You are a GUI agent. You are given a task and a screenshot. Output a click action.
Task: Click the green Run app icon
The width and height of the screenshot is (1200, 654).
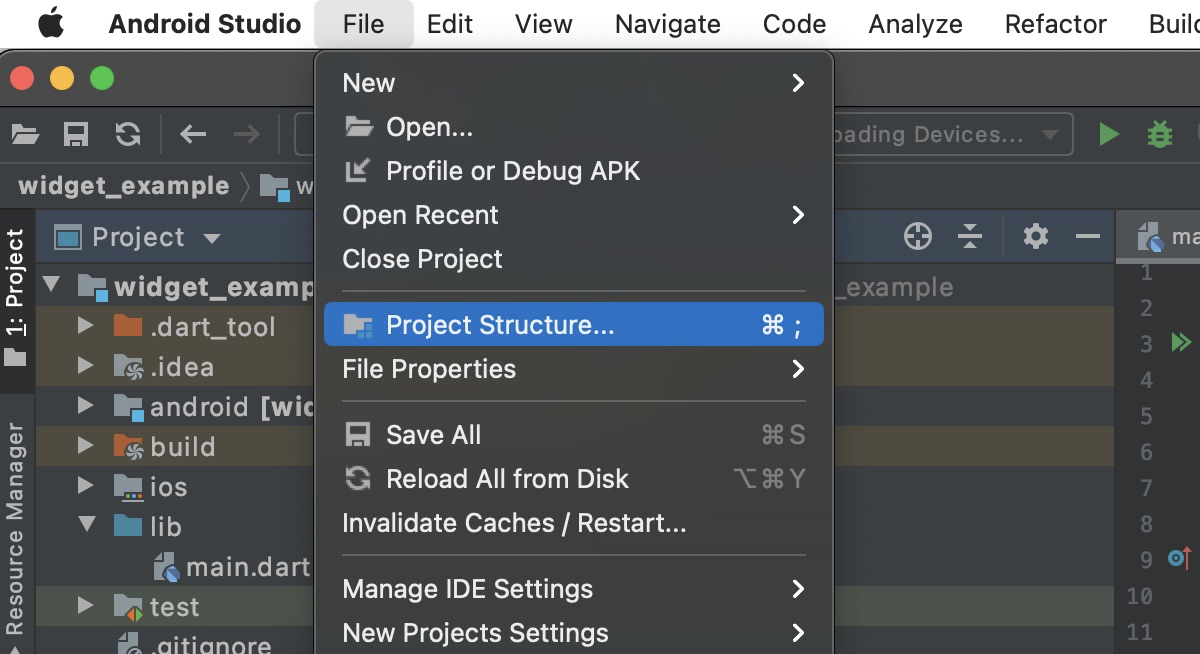coord(1108,134)
